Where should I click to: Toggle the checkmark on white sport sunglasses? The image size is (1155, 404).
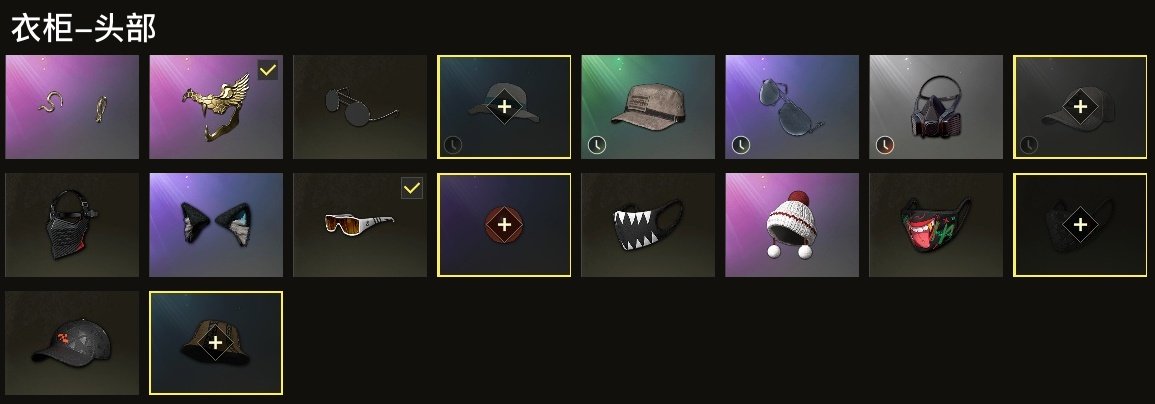[412, 189]
